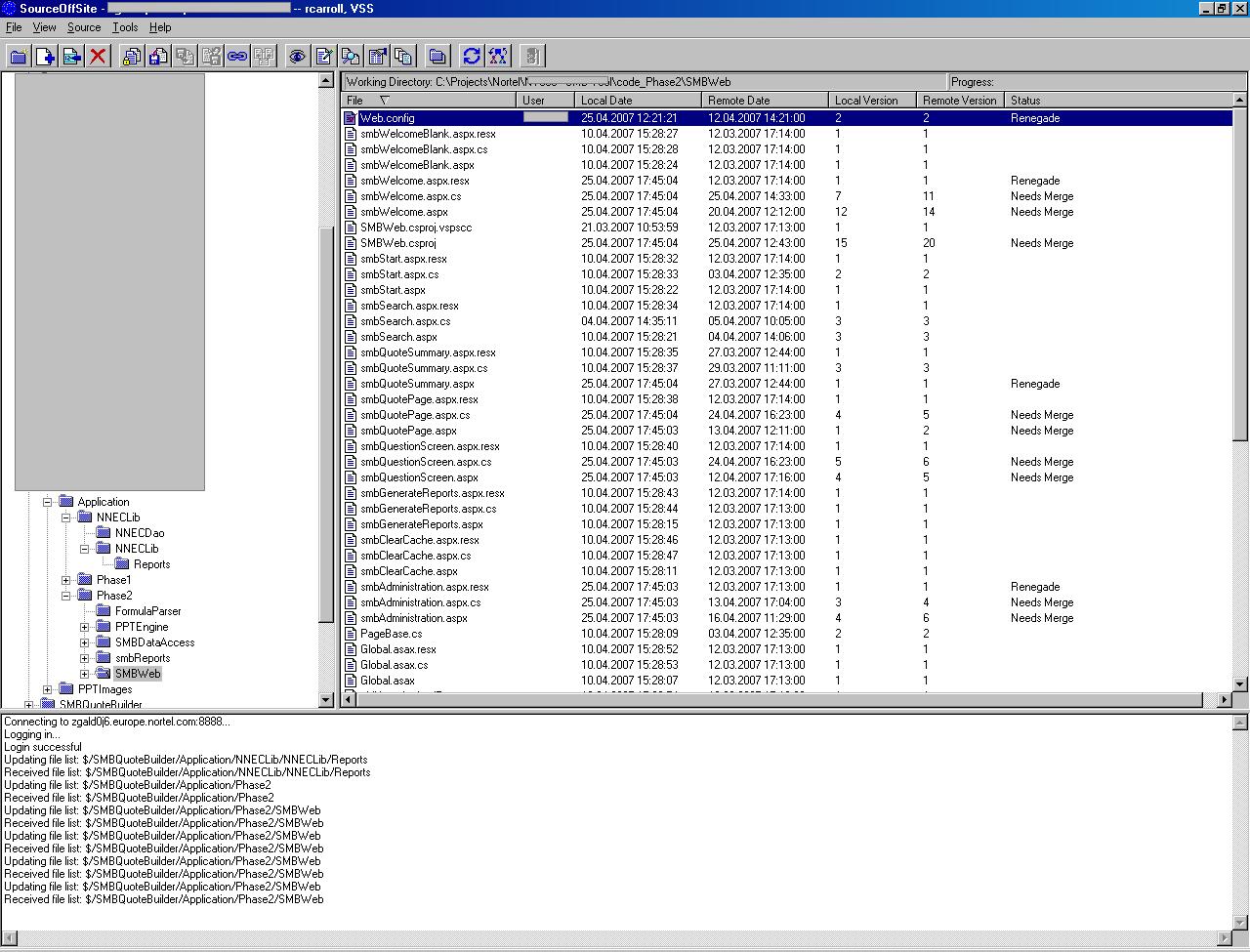The width and height of the screenshot is (1250, 952).
Task: Select the NNECDao folder in tree
Action: 140,533
